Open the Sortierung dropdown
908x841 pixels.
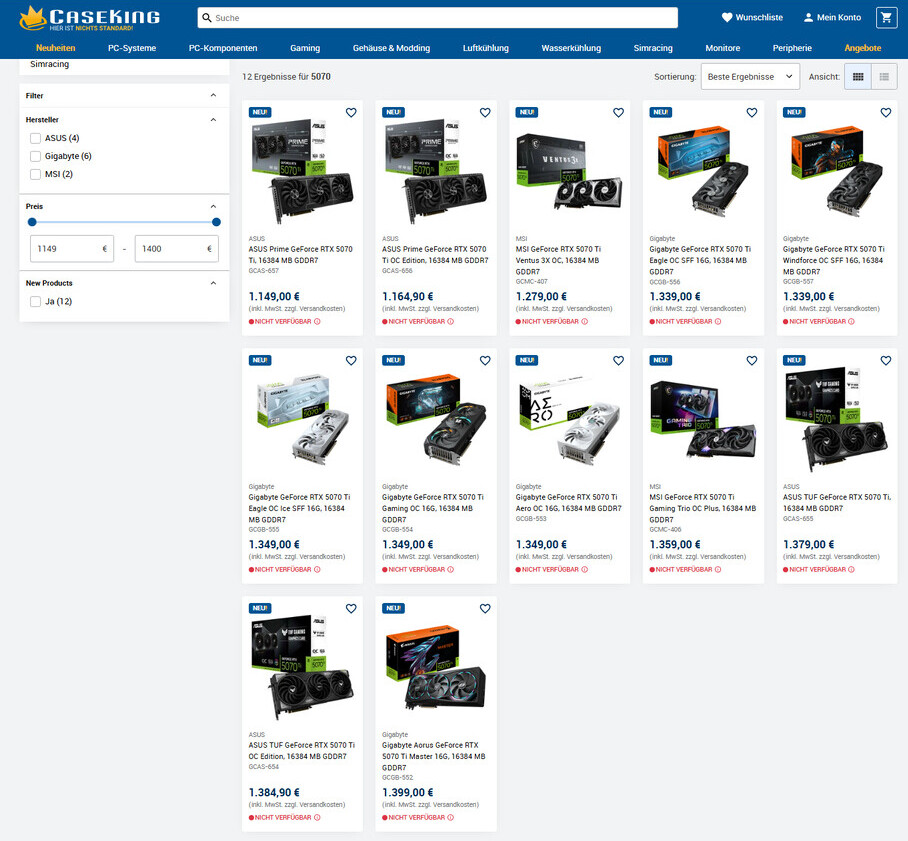coord(750,76)
